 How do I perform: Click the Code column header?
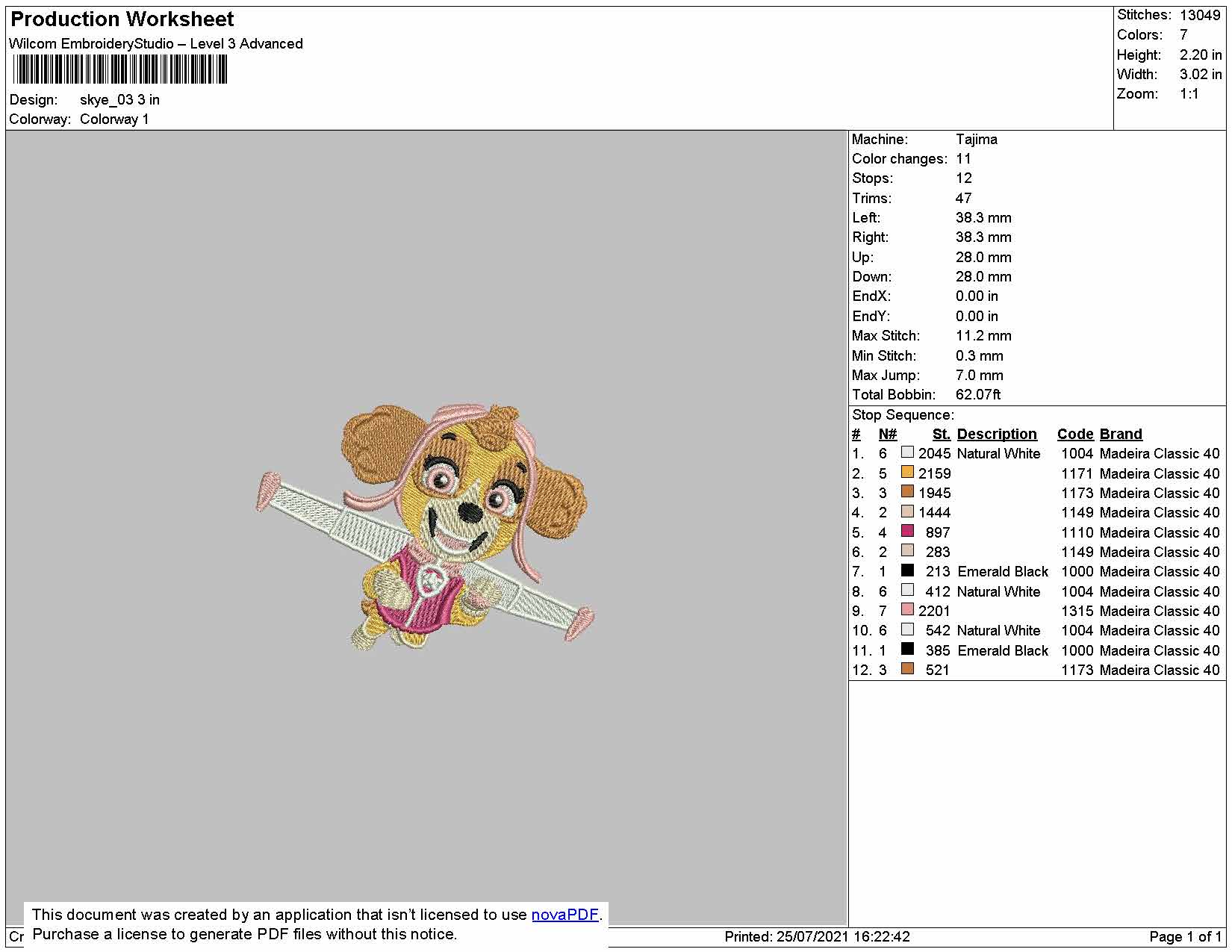pyautogui.click(x=1075, y=434)
